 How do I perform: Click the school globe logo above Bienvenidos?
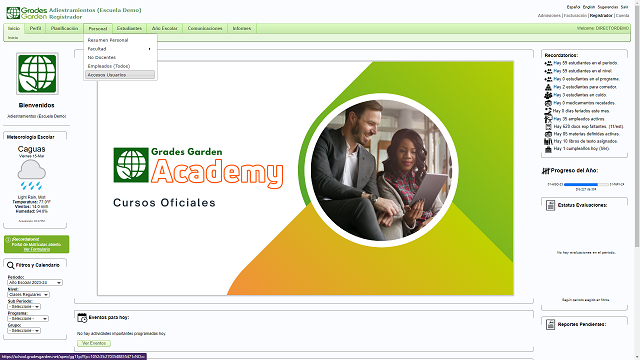coord(37,73)
